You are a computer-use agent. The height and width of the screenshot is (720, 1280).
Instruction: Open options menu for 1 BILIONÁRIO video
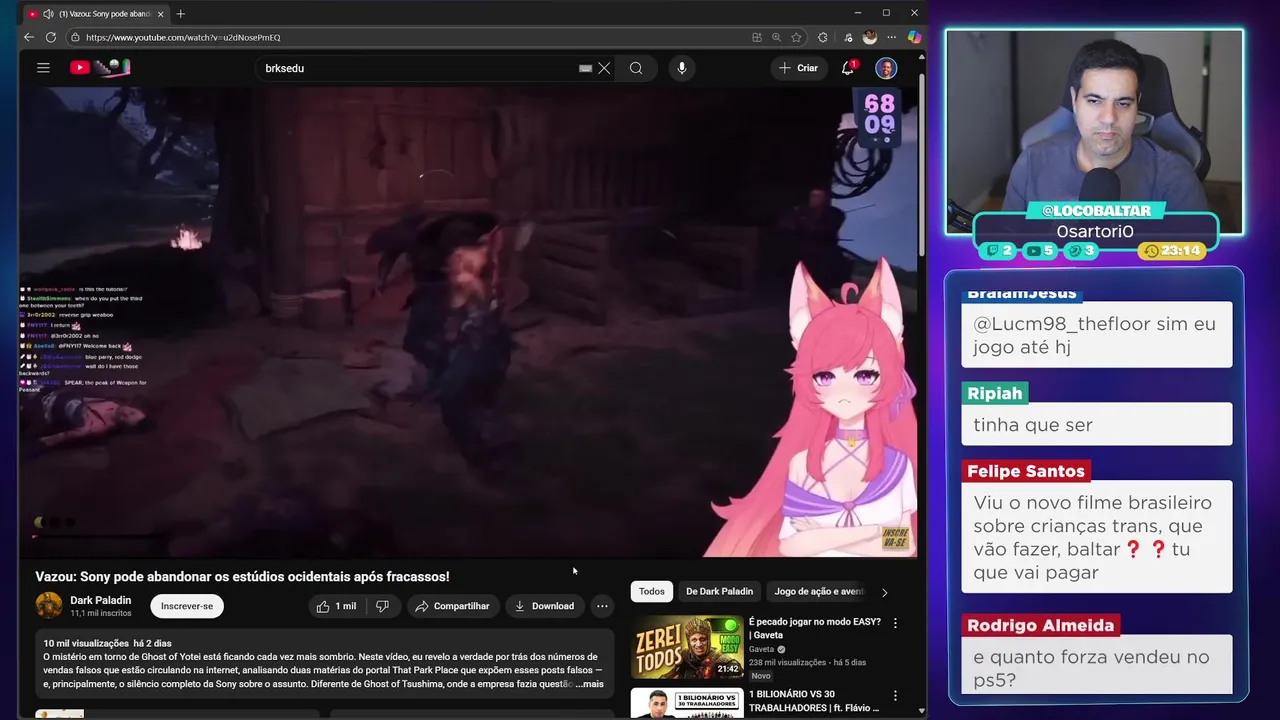coord(895,696)
